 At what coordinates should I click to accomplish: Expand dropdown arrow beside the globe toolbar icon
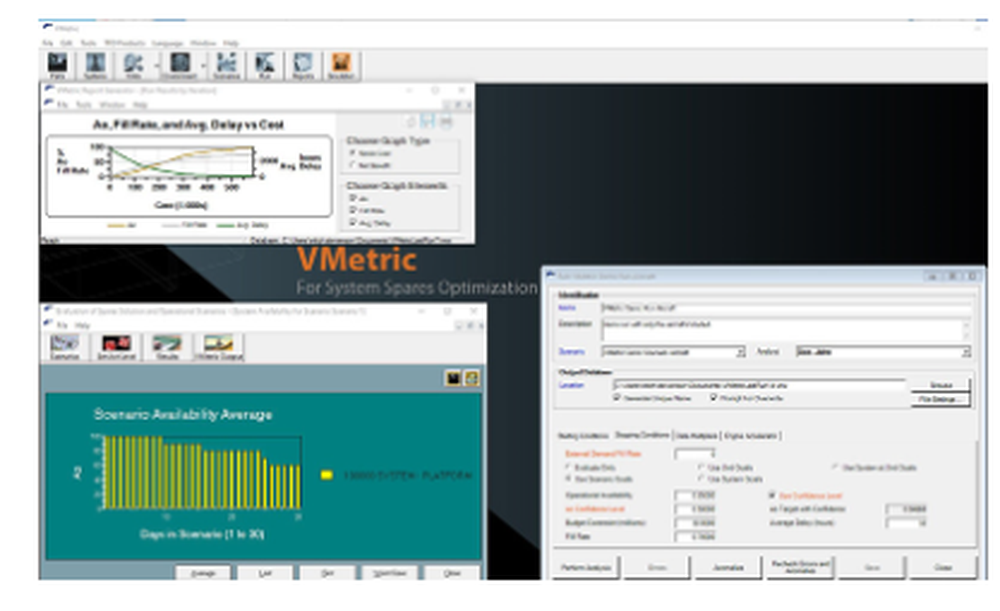pyautogui.click(x=203, y=65)
